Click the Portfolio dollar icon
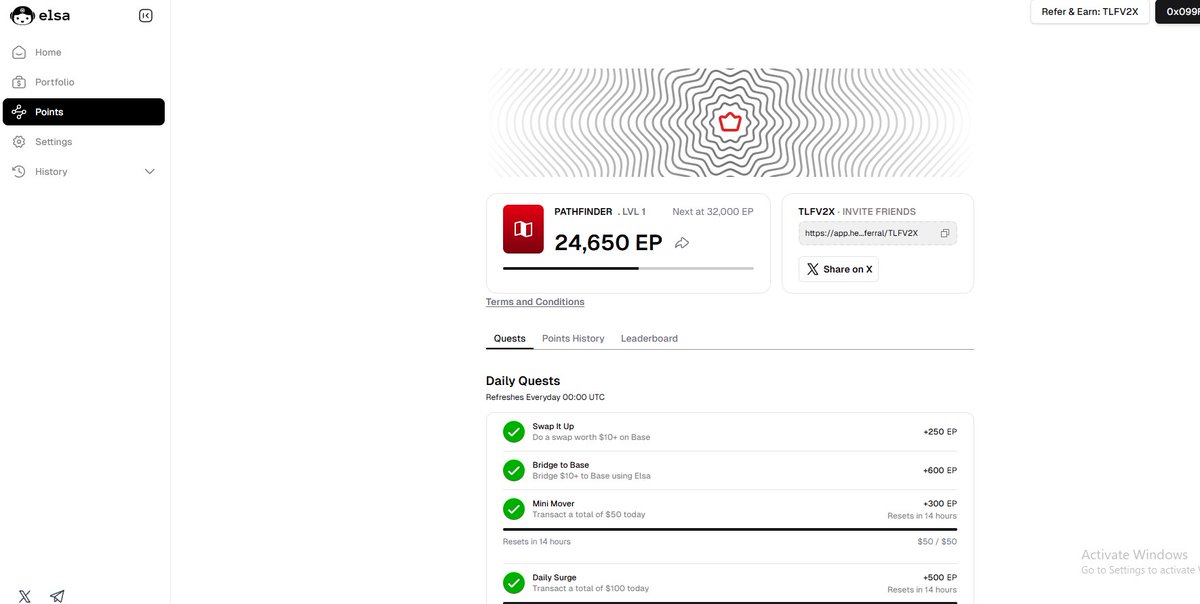1200x604 pixels. point(19,82)
